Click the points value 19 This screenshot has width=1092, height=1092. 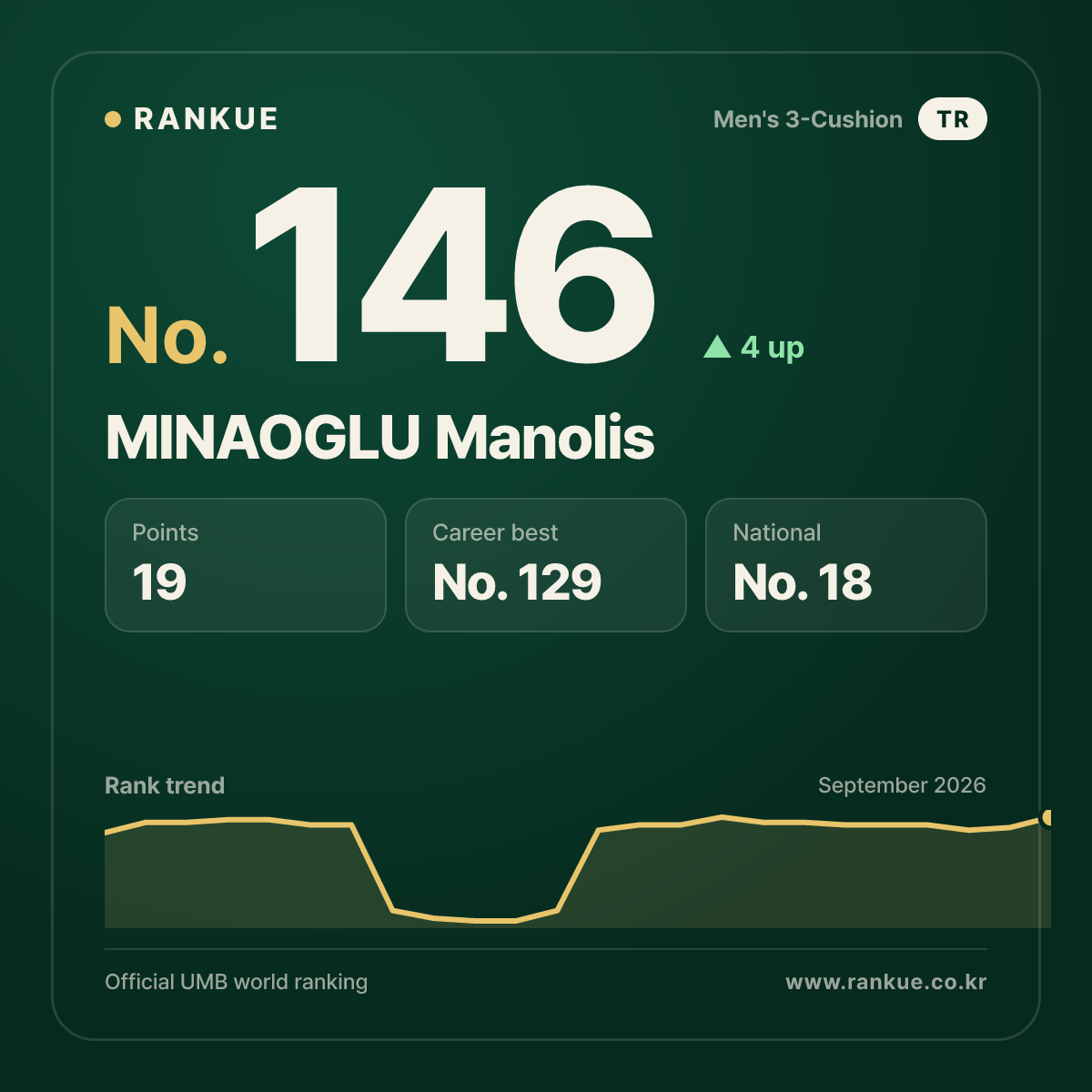[x=159, y=582]
